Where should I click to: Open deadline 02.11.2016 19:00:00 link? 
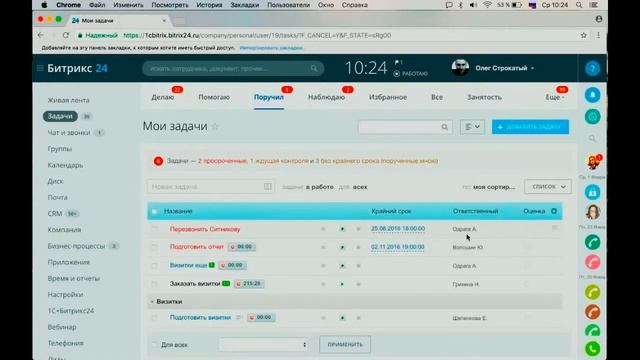pos(398,247)
